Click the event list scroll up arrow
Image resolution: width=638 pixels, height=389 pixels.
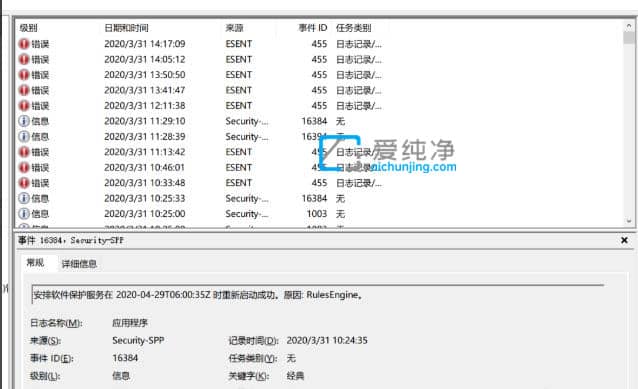click(629, 26)
